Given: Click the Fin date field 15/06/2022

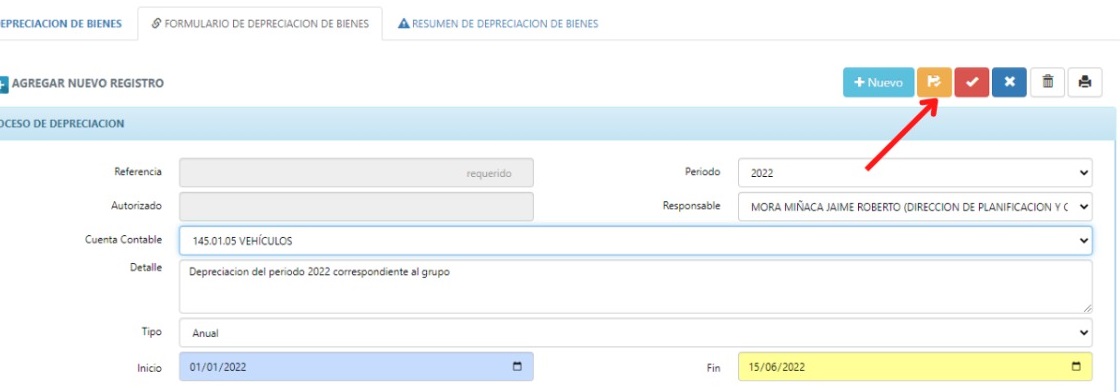Looking at the screenshot, I should [x=915, y=367].
